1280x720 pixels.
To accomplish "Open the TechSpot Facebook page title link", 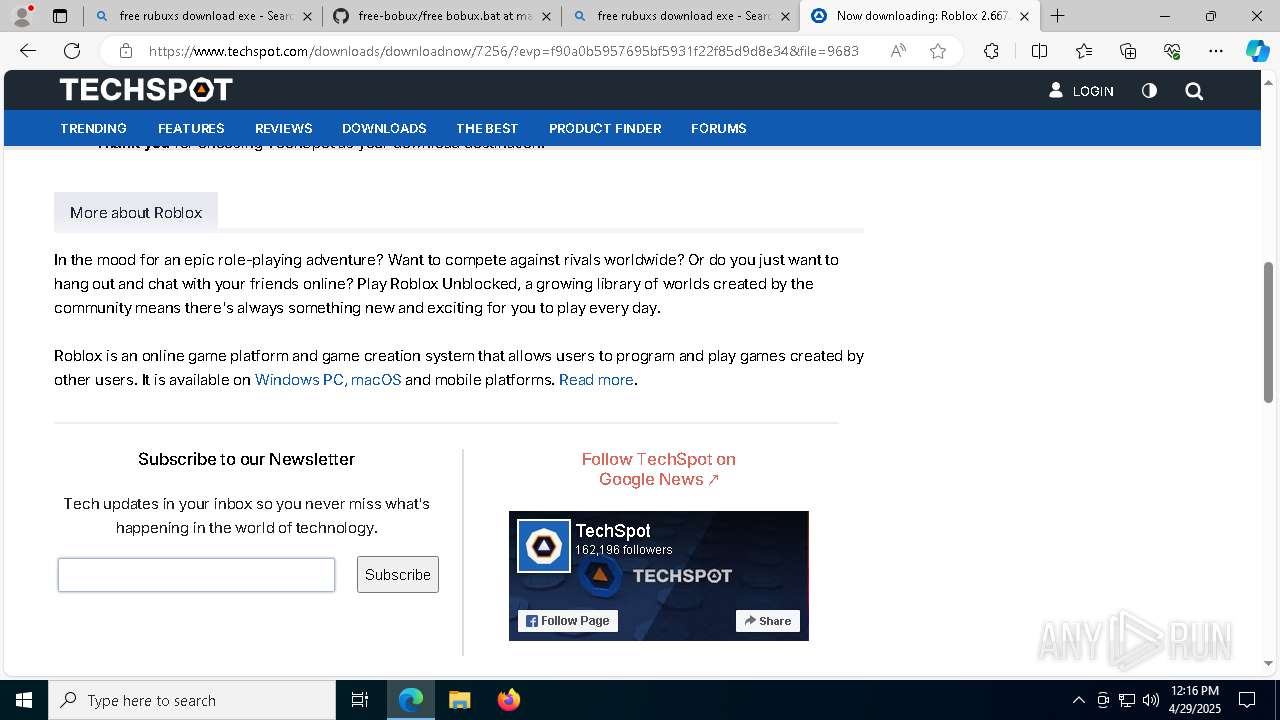I will (x=613, y=531).
